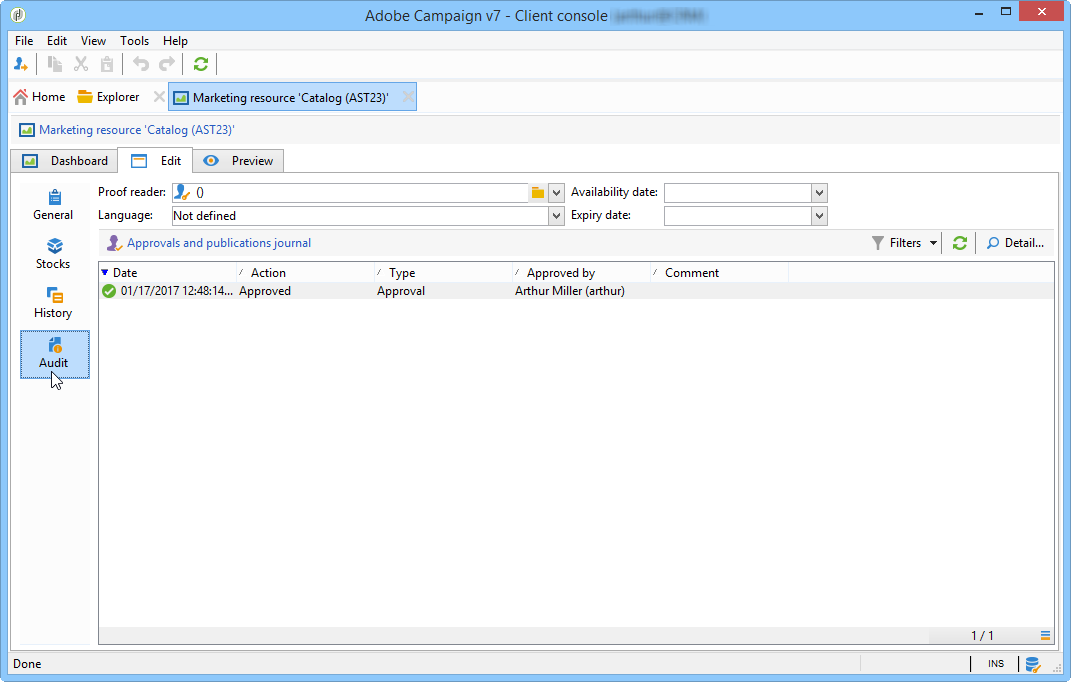
Task: Open the Help menu
Action: click(175, 41)
